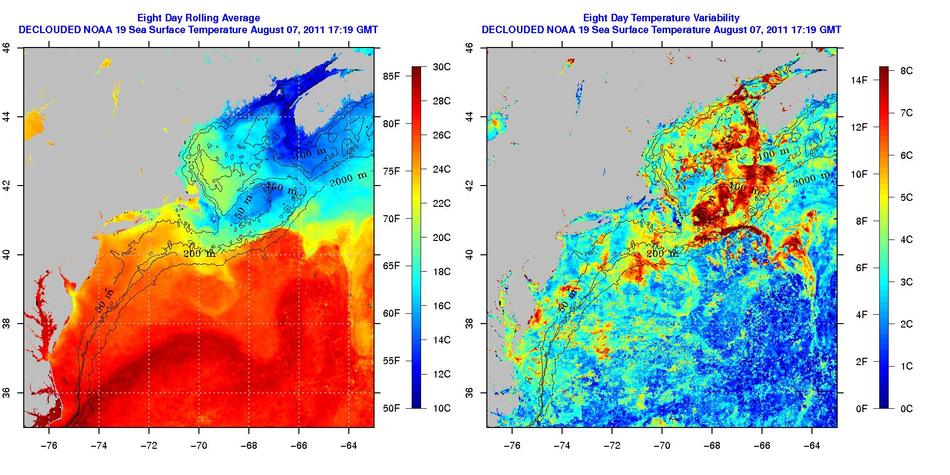The width and height of the screenshot is (950, 475).
Task: Click the "Eight Day Temperature Variability" title
Action: click(x=661, y=19)
